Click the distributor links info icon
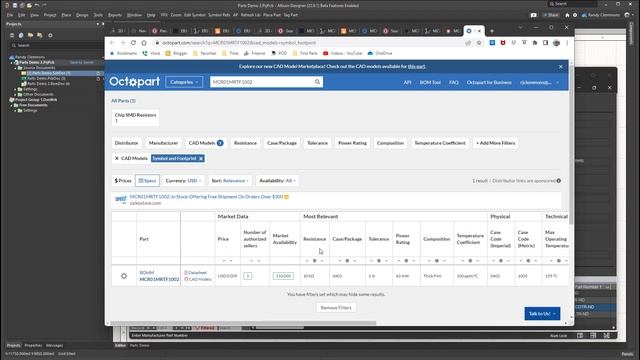 pyautogui.click(x=559, y=180)
